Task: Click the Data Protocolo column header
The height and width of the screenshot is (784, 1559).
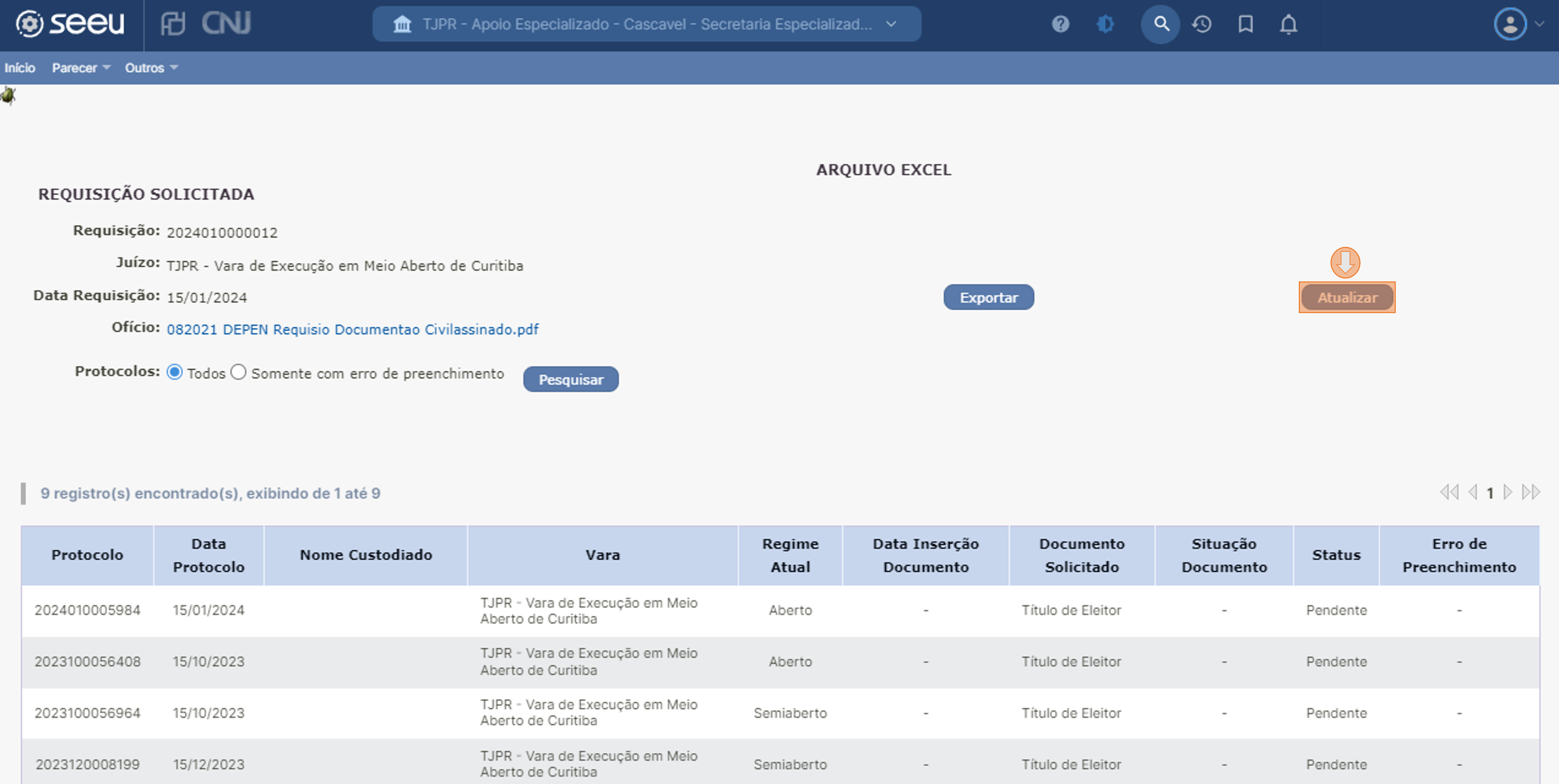Action: pos(209,555)
